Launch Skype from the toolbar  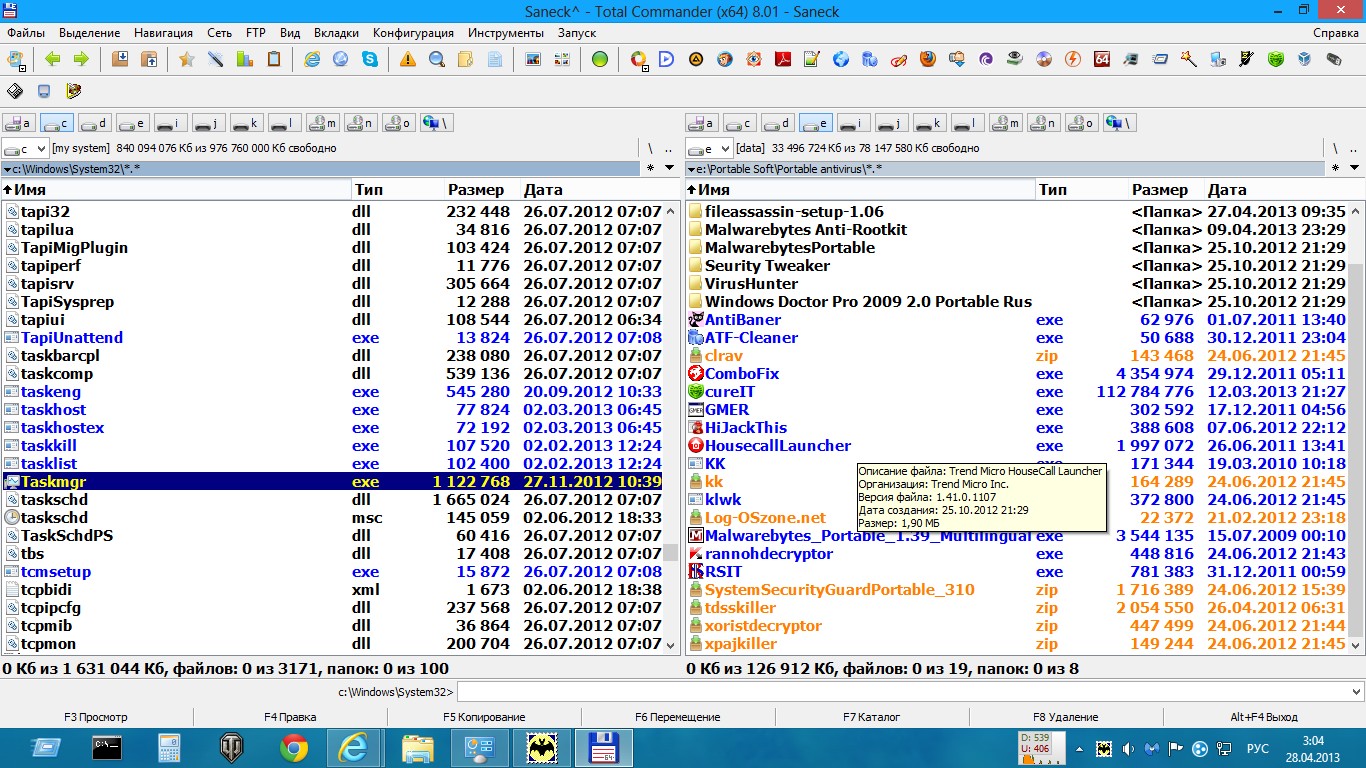pyautogui.click(x=370, y=59)
